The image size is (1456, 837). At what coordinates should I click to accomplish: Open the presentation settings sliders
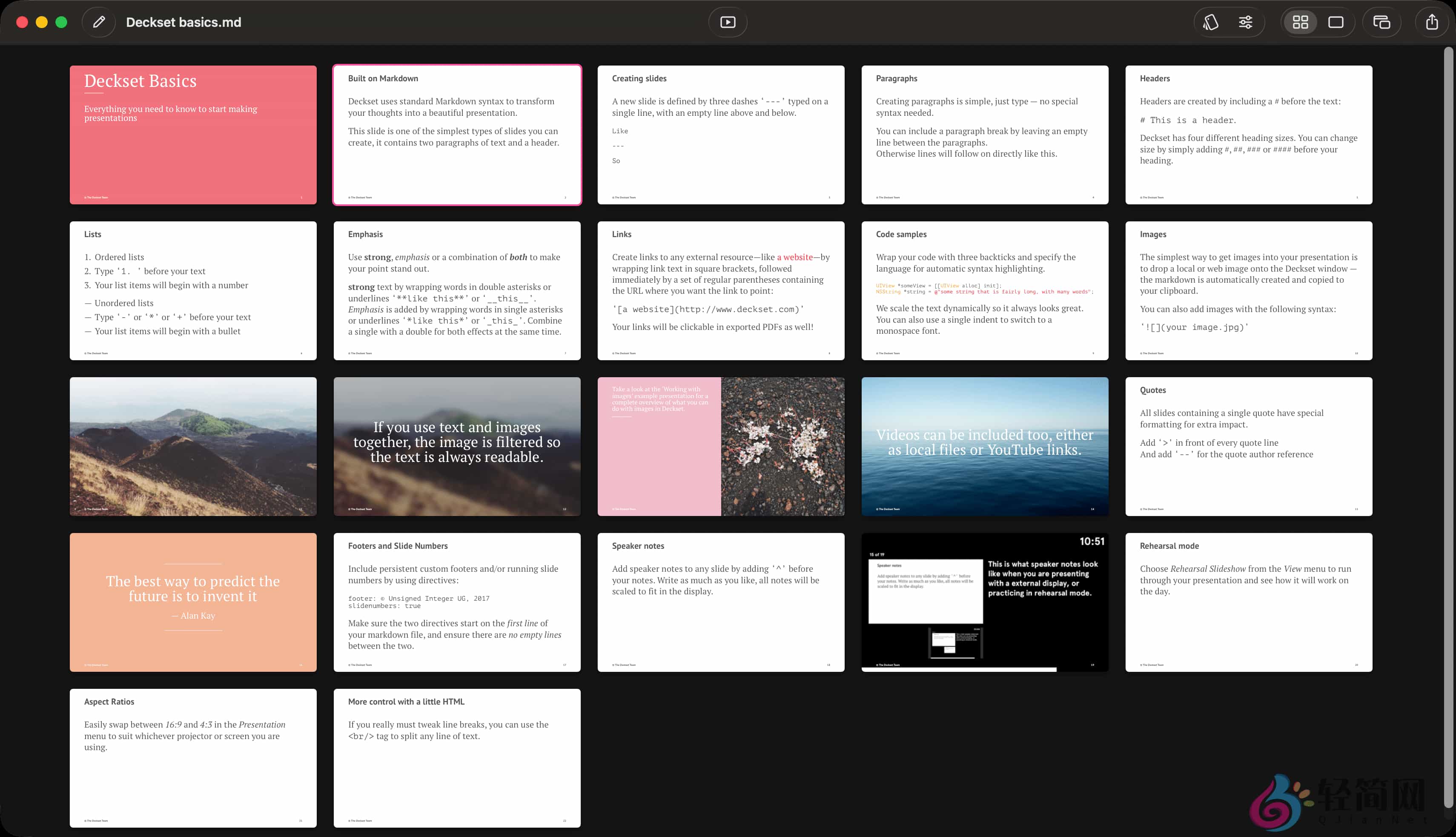point(1246,22)
